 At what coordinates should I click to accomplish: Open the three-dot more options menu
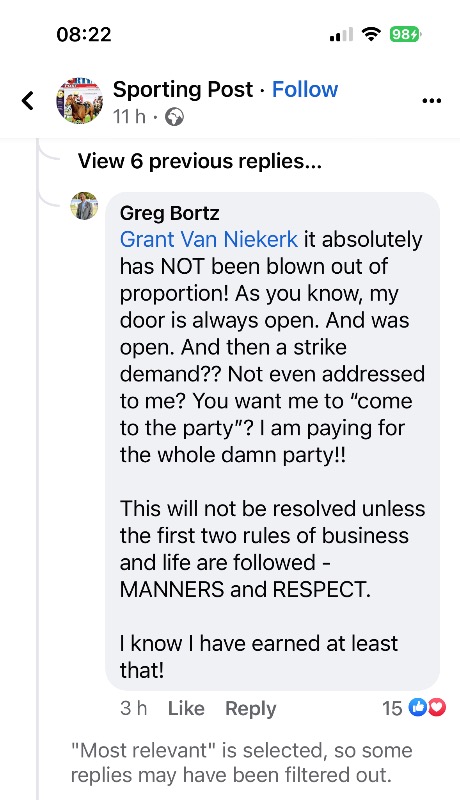coord(431,101)
